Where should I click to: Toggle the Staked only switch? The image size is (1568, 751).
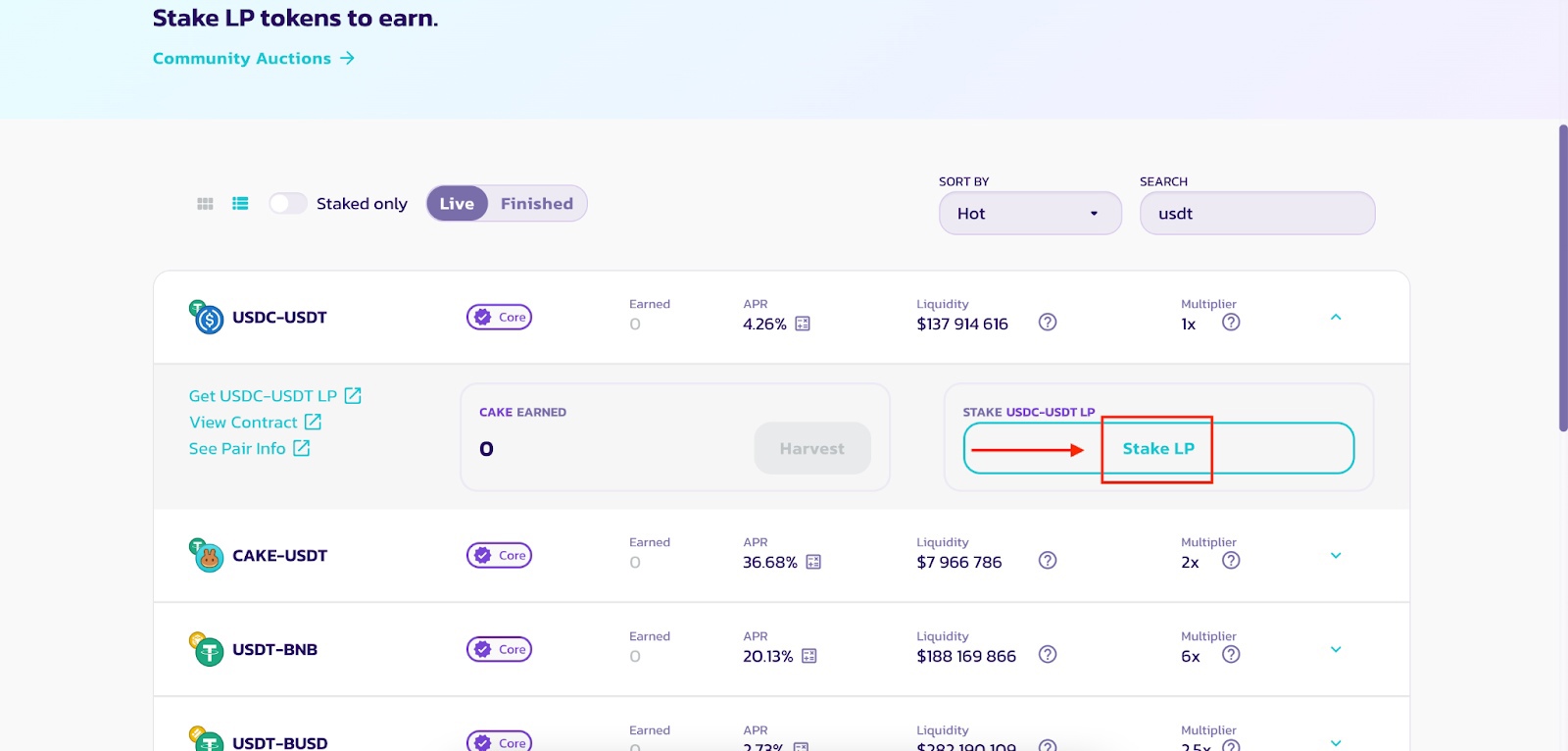(x=288, y=203)
